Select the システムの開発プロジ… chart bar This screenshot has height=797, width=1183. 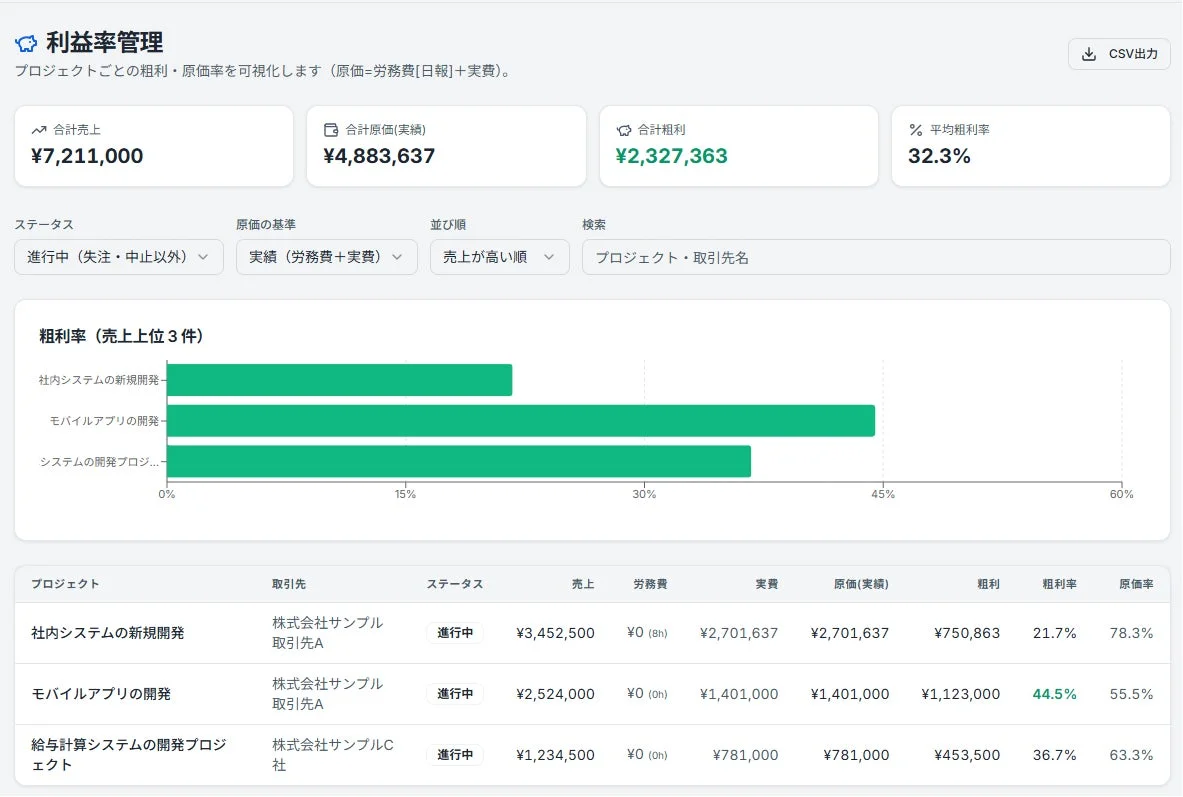[459, 461]
